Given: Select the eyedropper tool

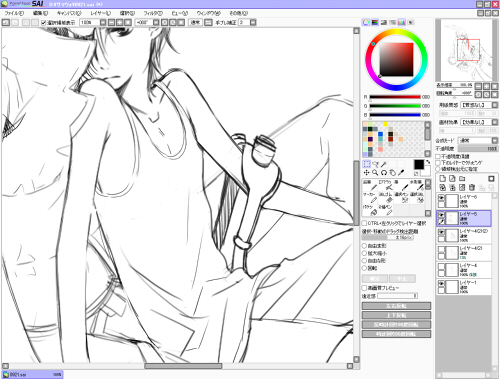Looking at the screenshot, I should pyautogui.click(x=401, y=172).
